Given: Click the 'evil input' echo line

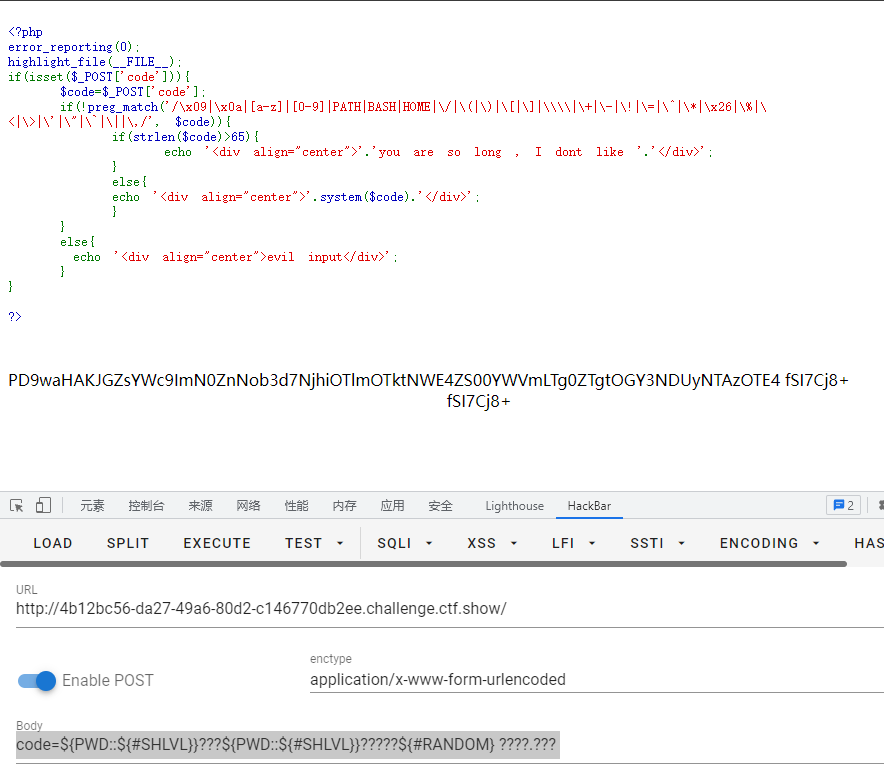Looking at the screenshot, I should point(235,257).
